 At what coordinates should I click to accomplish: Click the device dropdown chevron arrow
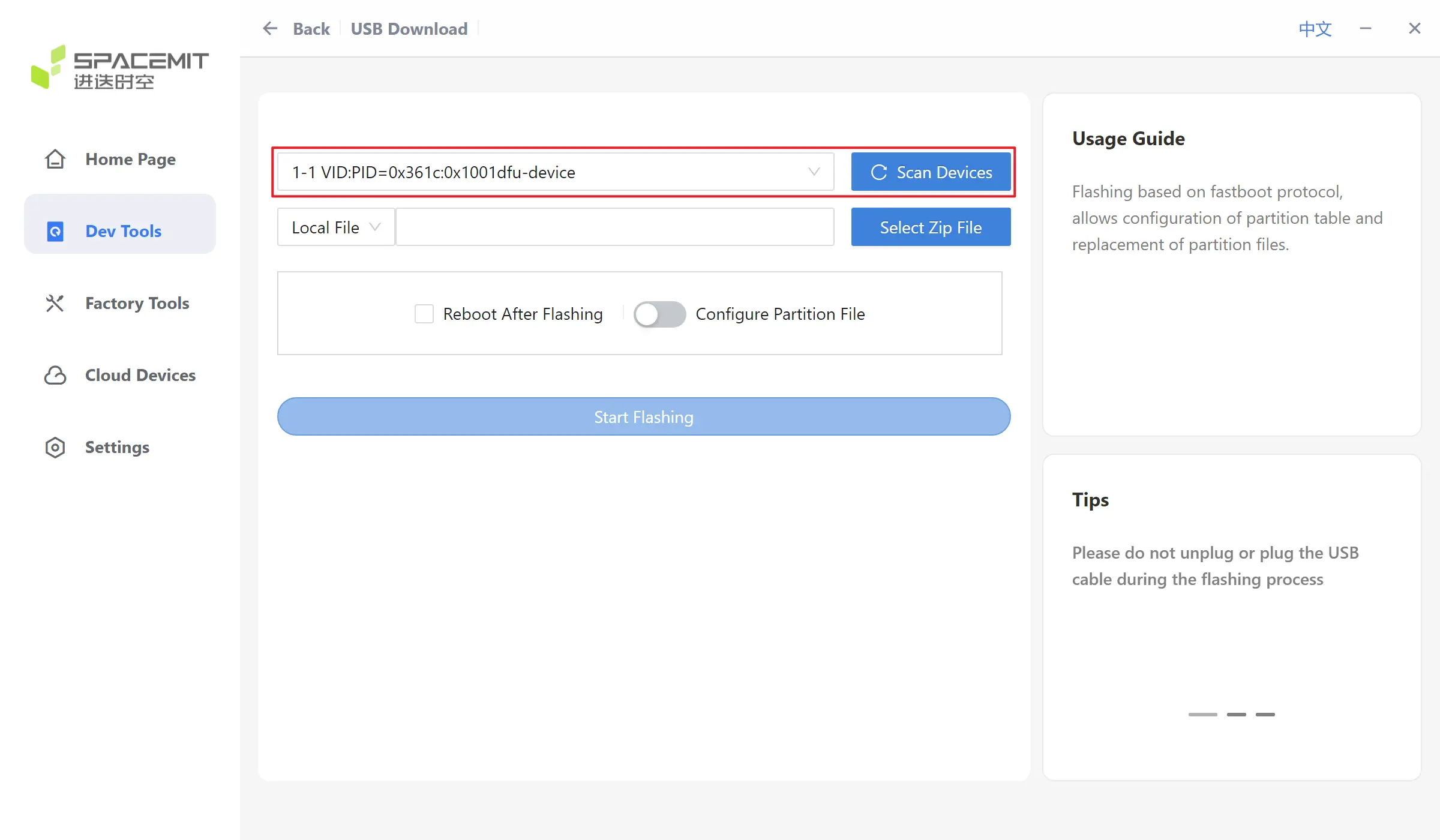(x=814, y=172)
